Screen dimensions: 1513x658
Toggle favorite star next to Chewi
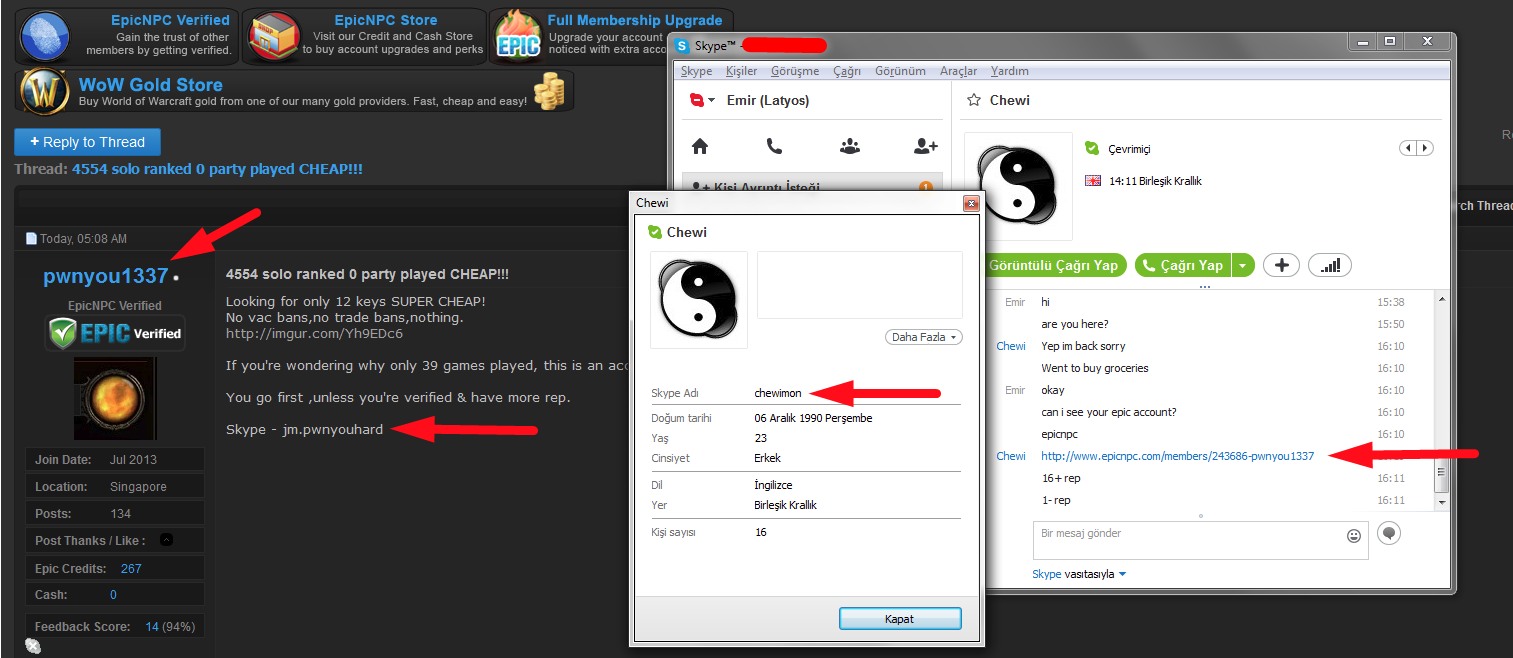pyautogui.click(x=973, y=100)
